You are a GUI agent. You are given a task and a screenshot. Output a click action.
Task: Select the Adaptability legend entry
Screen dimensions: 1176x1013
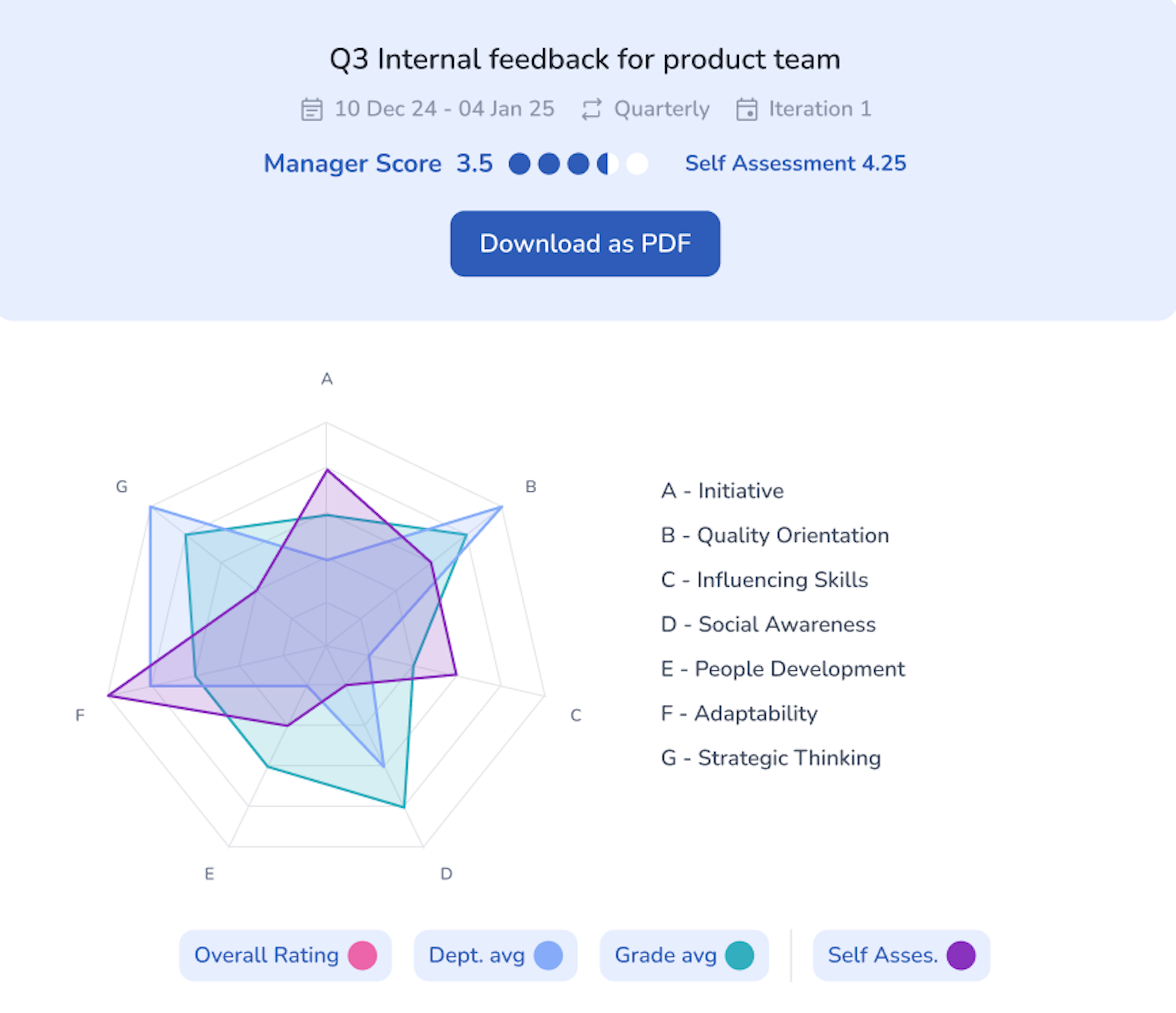[739, 713]
